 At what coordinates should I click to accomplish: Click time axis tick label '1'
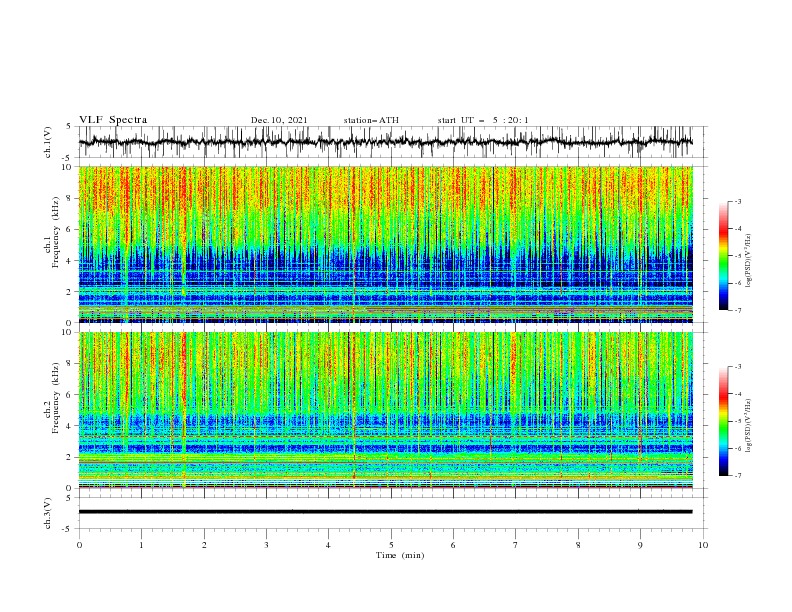tap(141, 545)
